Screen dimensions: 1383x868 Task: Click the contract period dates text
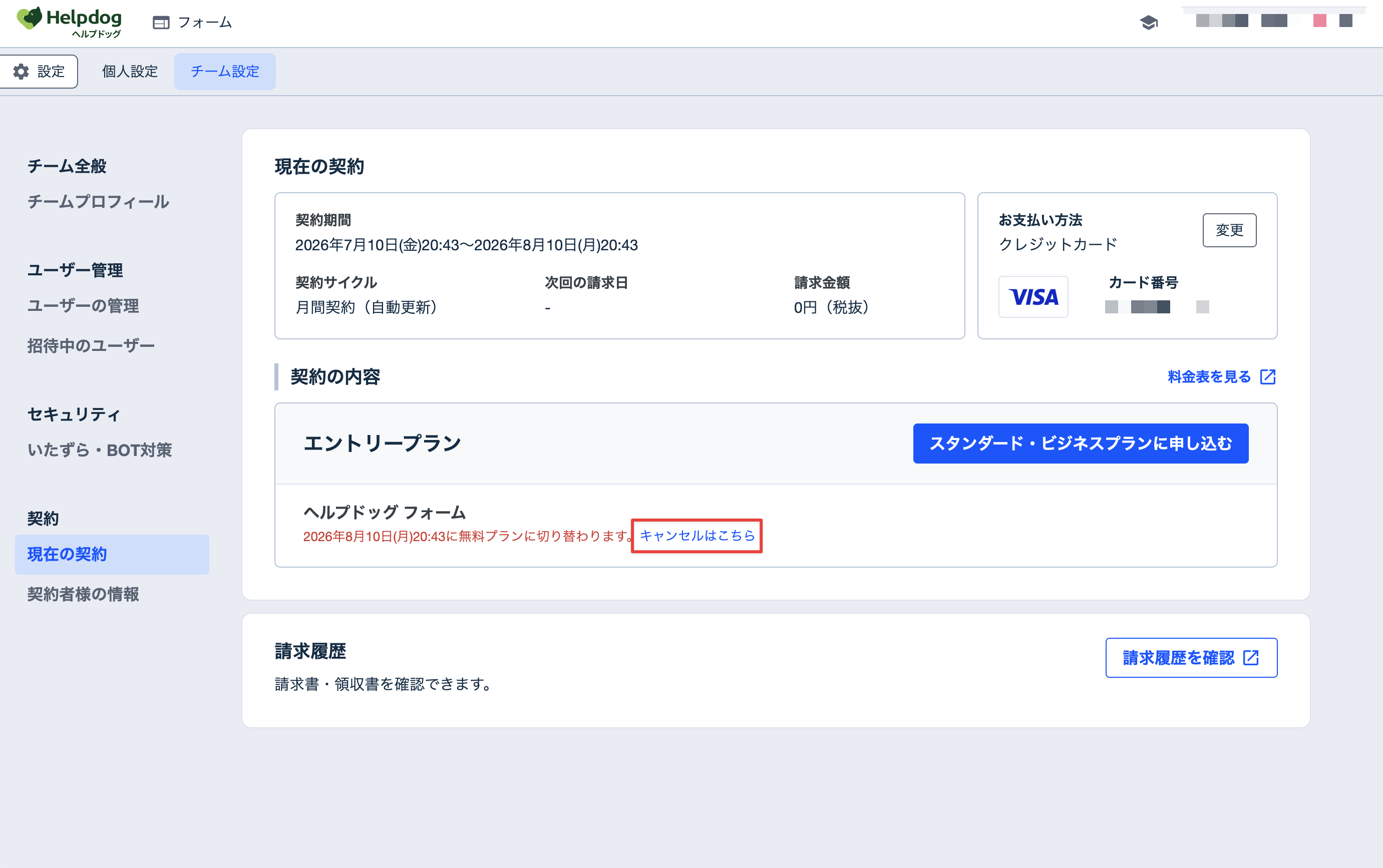[x=466, y=245]
